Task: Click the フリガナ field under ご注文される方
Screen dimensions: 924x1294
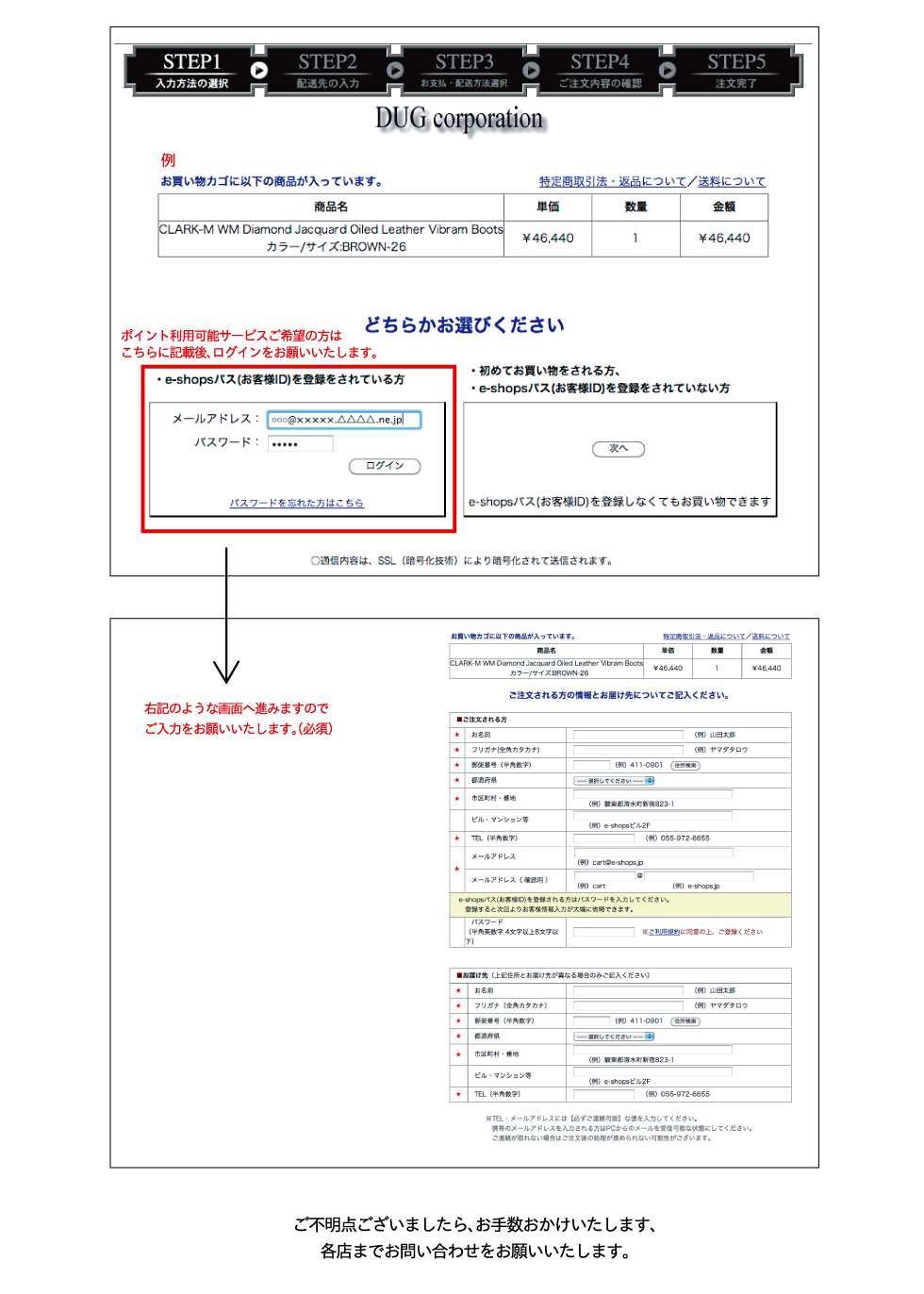Action: (x=628, y=749)
